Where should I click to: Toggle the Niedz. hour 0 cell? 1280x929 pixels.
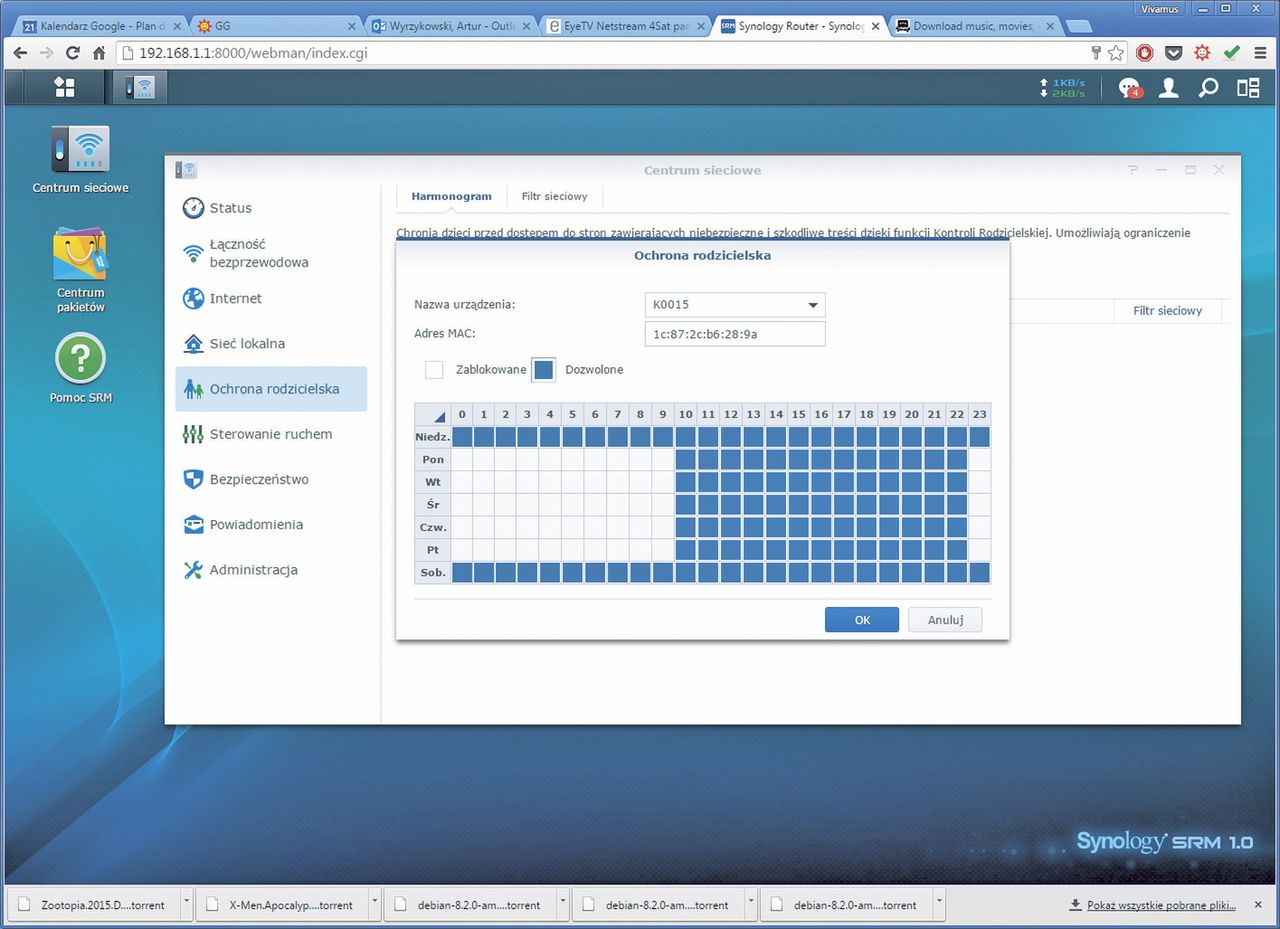462,437
